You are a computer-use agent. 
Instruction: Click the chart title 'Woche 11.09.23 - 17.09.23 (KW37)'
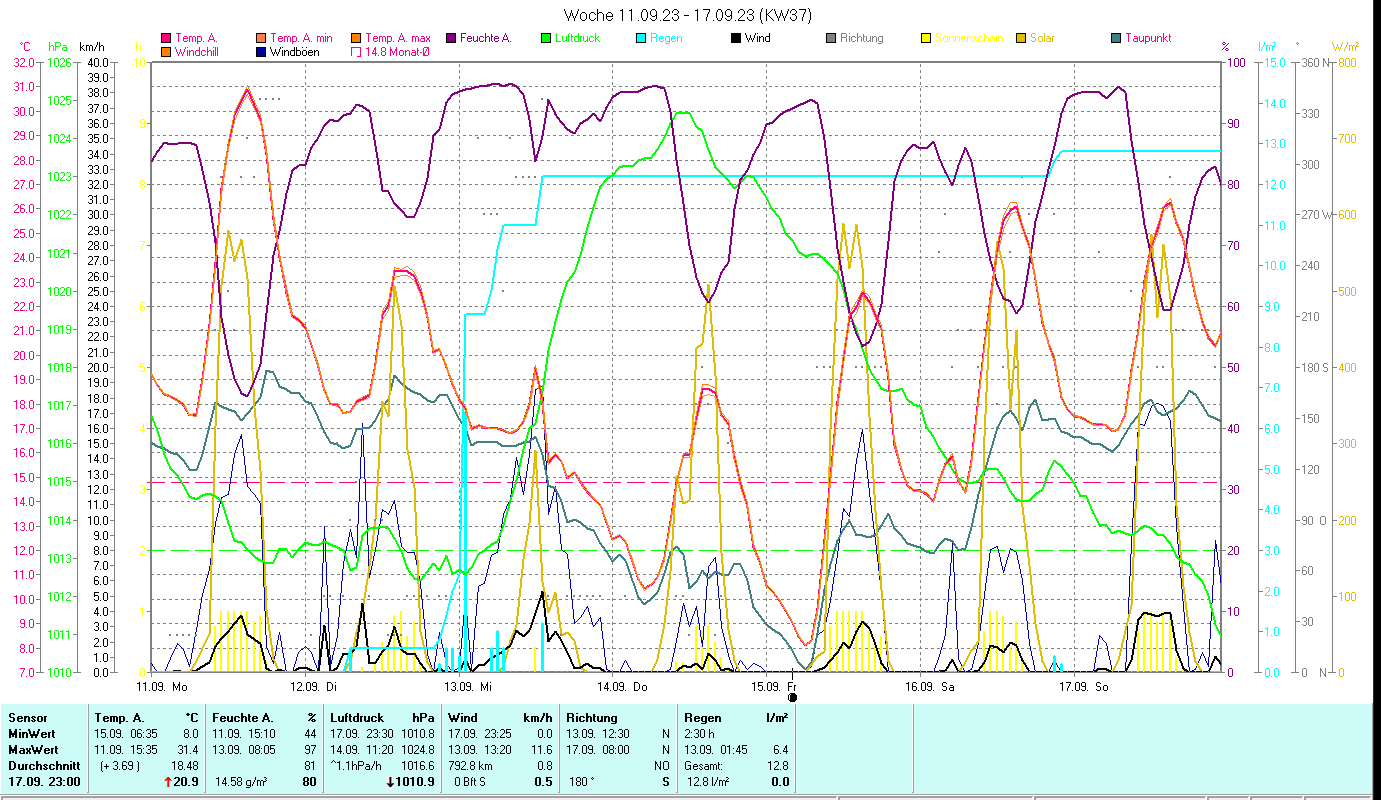688,15
